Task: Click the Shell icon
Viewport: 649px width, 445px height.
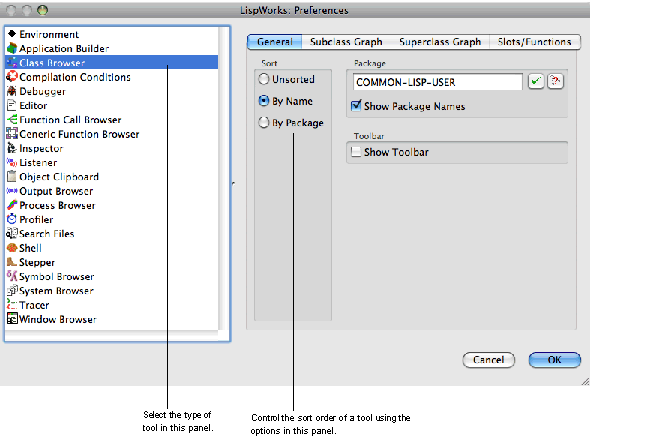Action: (x=12, y=248)
